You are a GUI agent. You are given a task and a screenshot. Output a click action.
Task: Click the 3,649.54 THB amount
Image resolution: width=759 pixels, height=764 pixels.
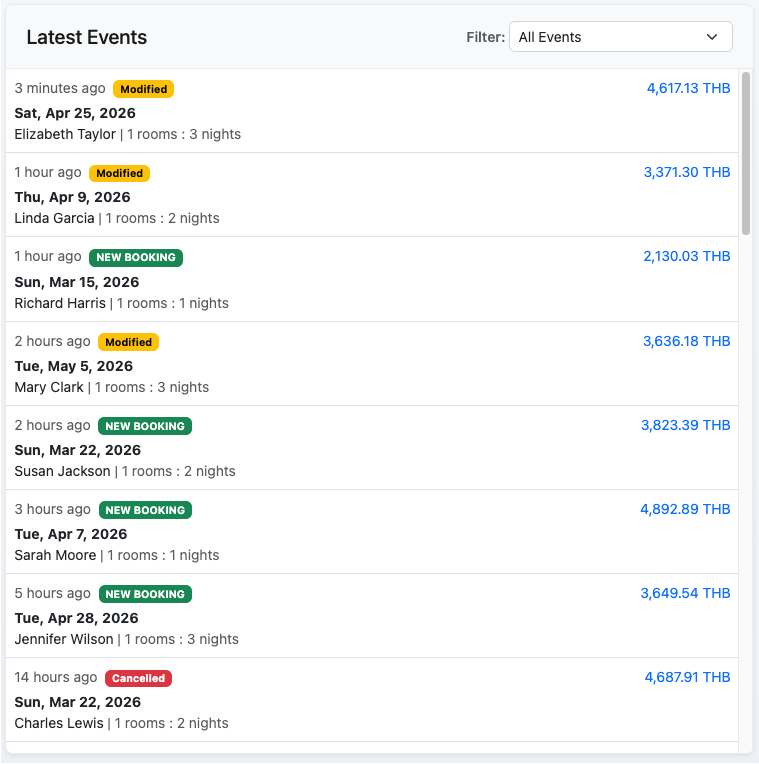pyautogui.click(x=685, y=593)
